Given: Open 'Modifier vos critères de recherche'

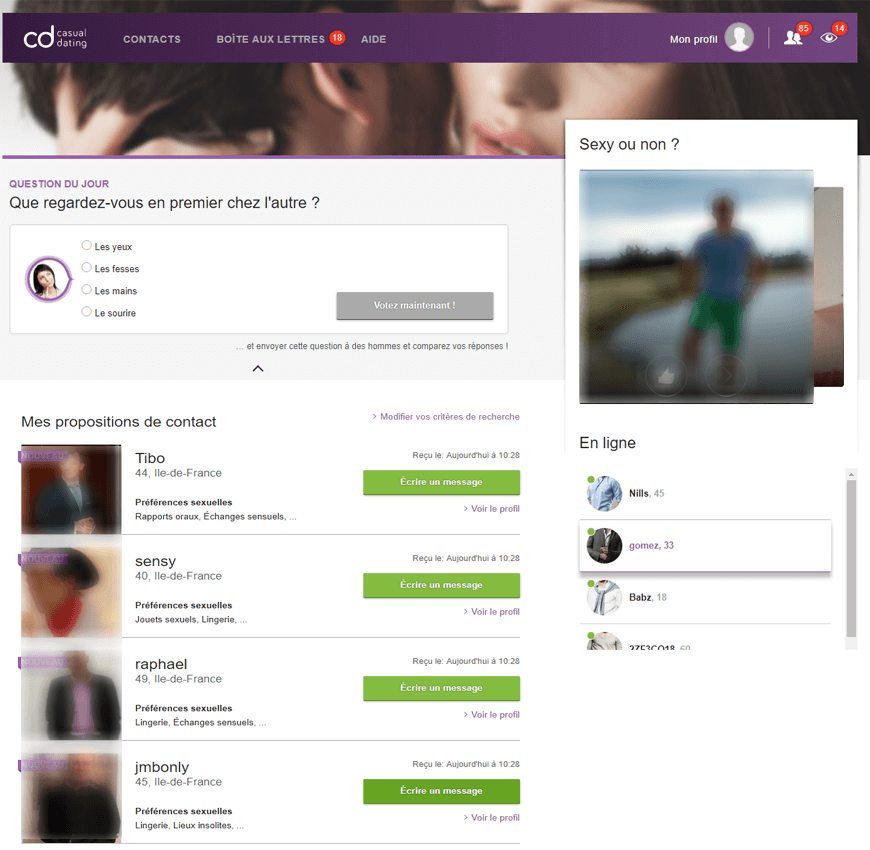Looking at the screenshot, I should 447,417.
